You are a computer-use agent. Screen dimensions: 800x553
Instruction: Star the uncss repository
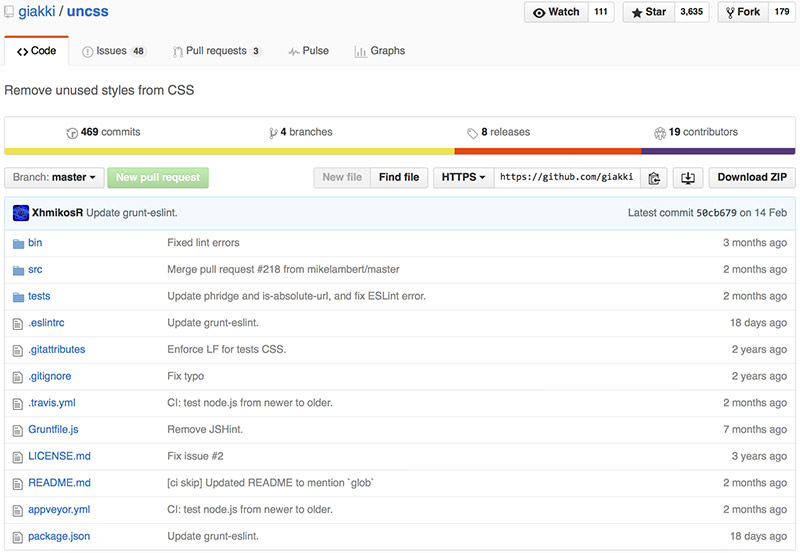pos(649,12)
